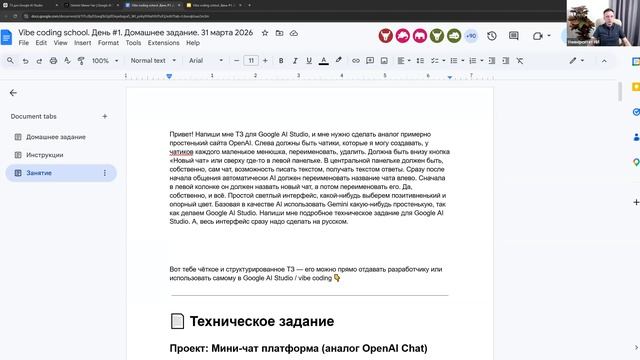Image resolution: width=640 pixels, height=360 pixels.
Task: Open the text color picker
Action: click(324, 60)
